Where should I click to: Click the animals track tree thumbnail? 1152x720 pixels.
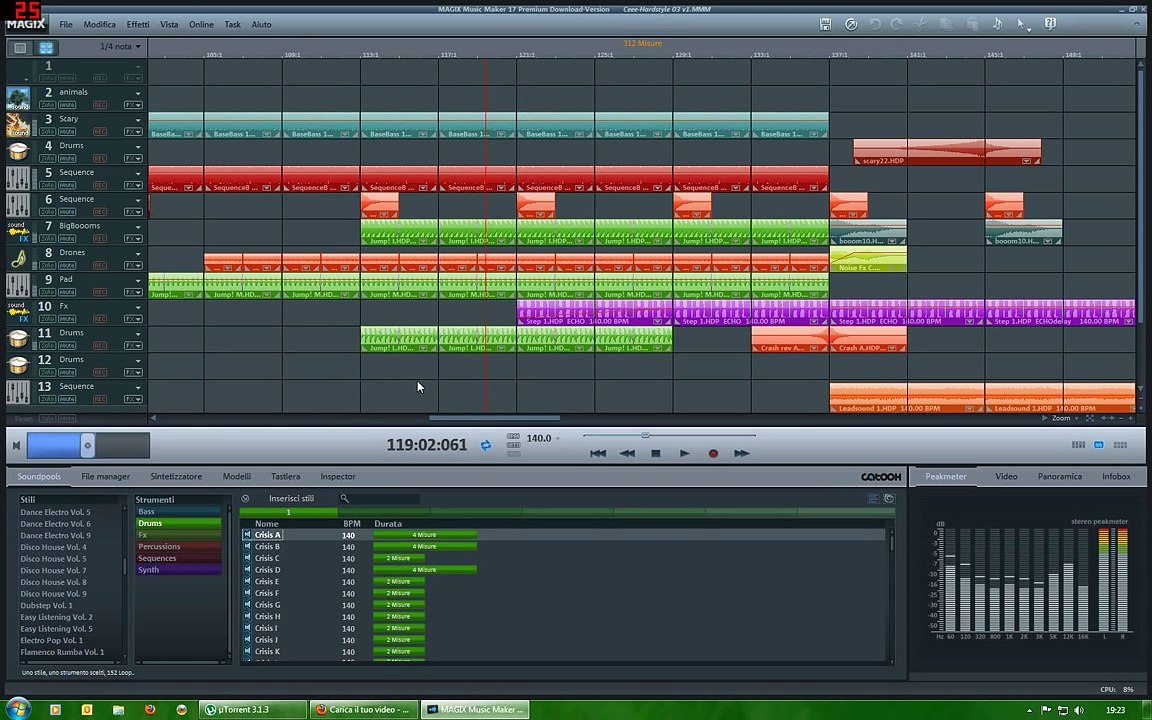[18, 98]
